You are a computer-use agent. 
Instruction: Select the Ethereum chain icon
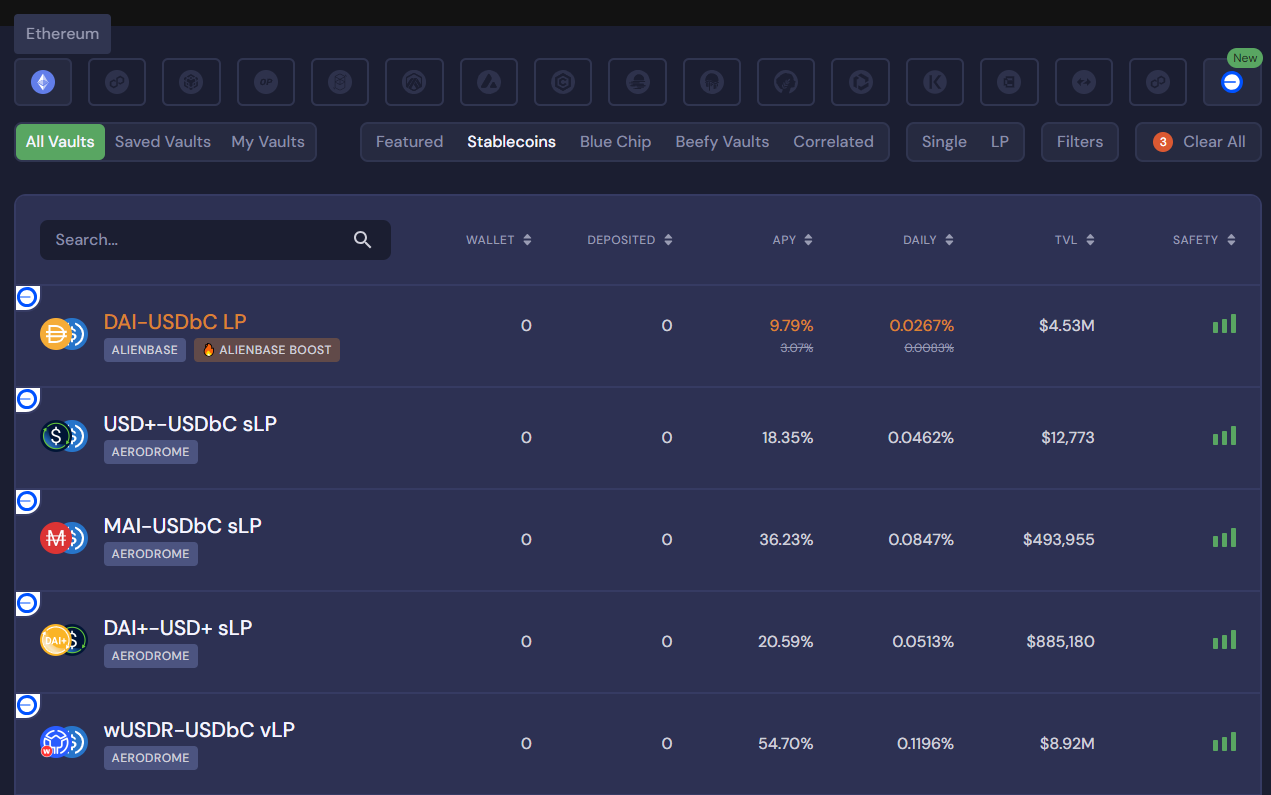(43, 82)
